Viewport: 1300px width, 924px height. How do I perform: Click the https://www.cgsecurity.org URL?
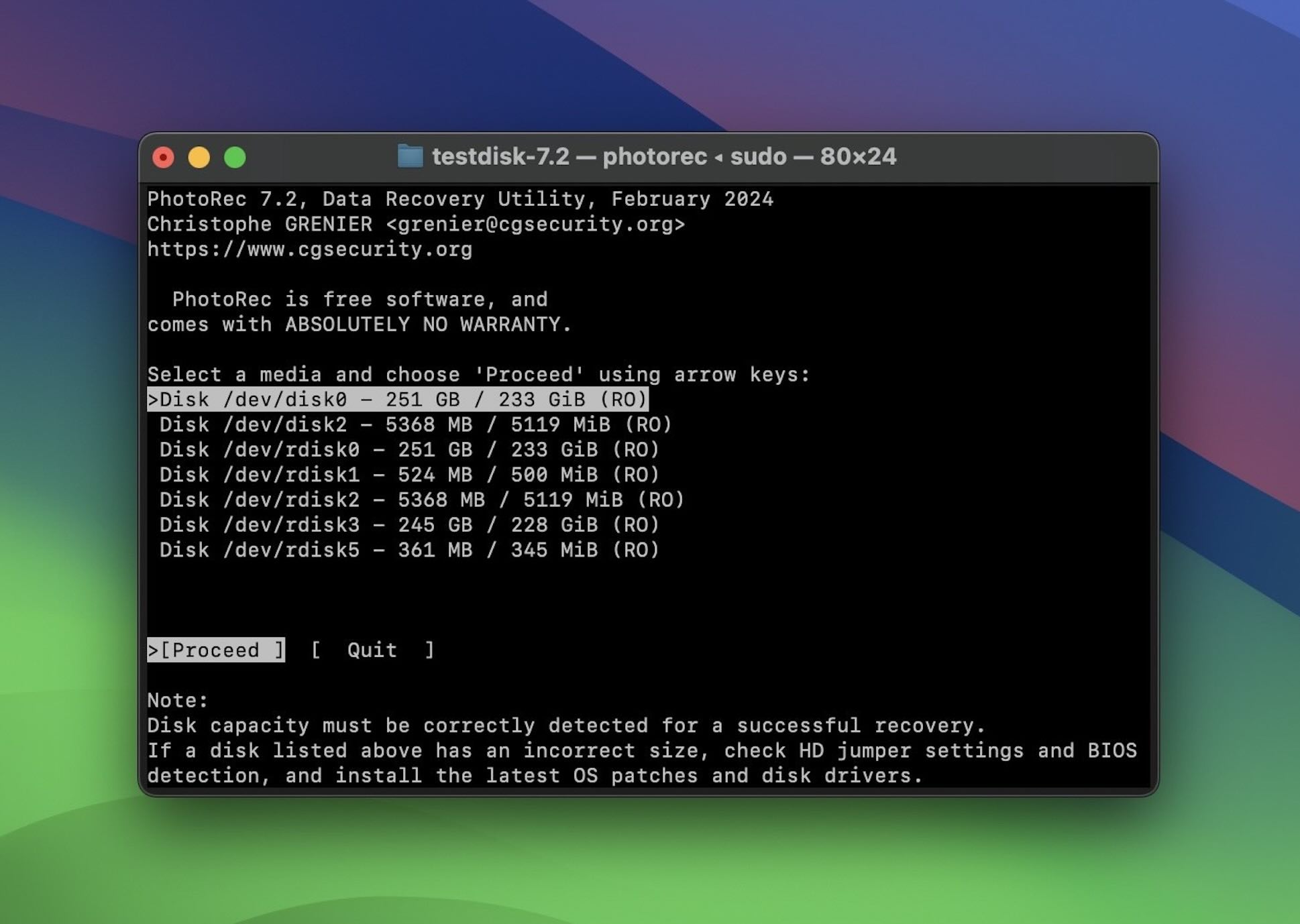pos(309,249)
